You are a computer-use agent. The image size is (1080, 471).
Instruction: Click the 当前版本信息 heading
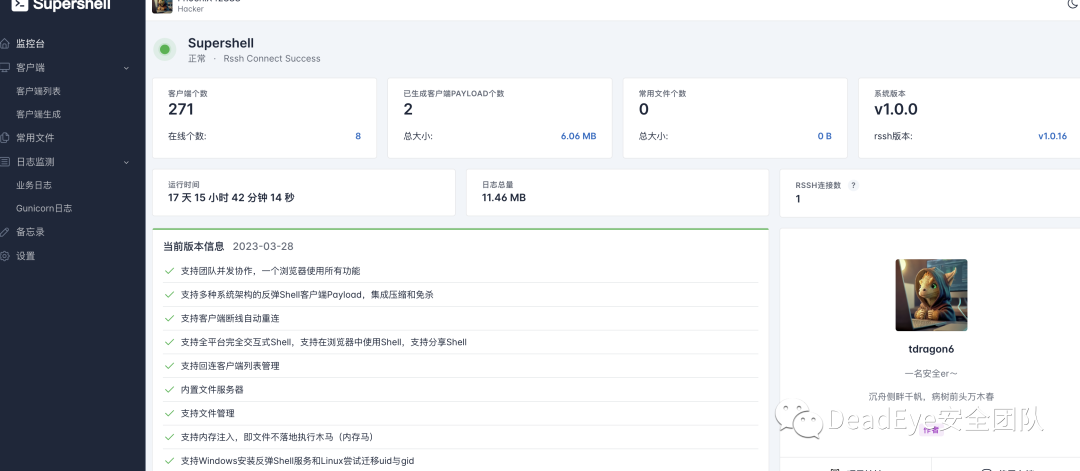[x=194, y=246]
